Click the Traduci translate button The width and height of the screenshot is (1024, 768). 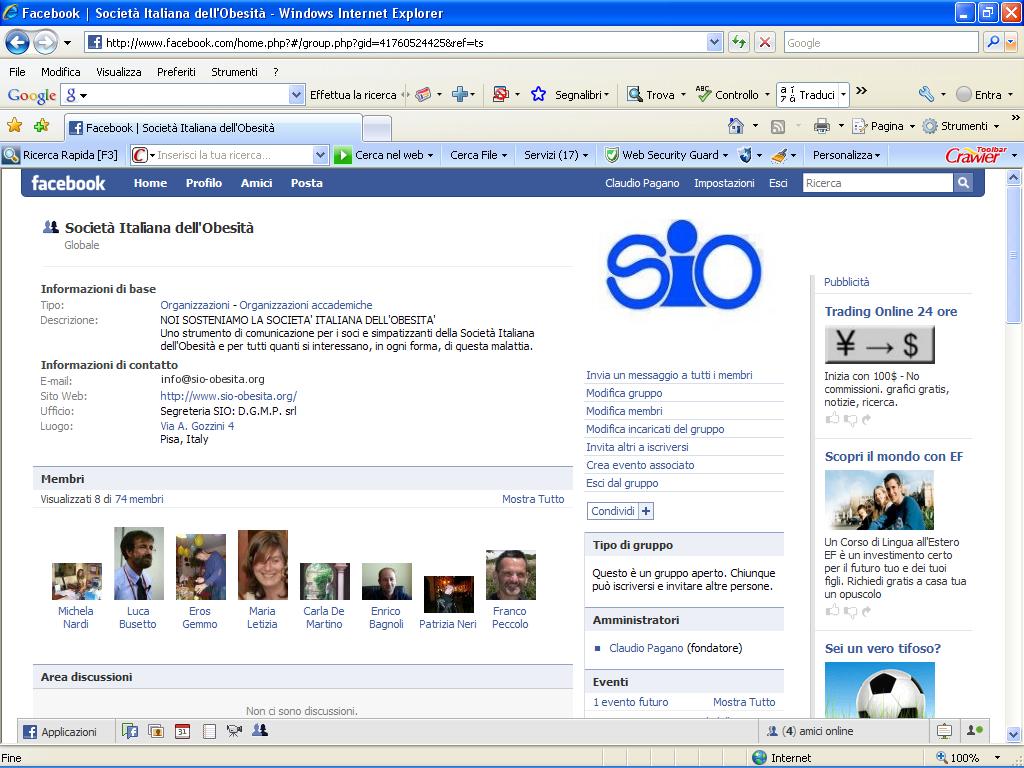808,95
